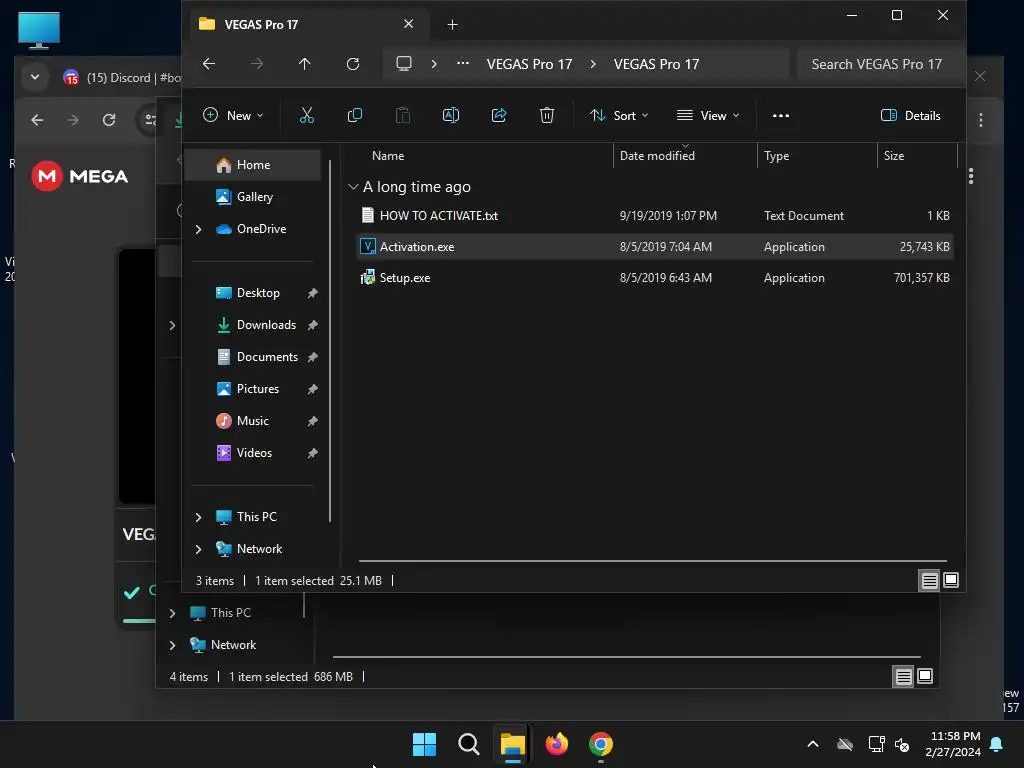Expand Network in back Explorer window
Viewport: 1024px width, 768px height.
[x=172, y=645]
